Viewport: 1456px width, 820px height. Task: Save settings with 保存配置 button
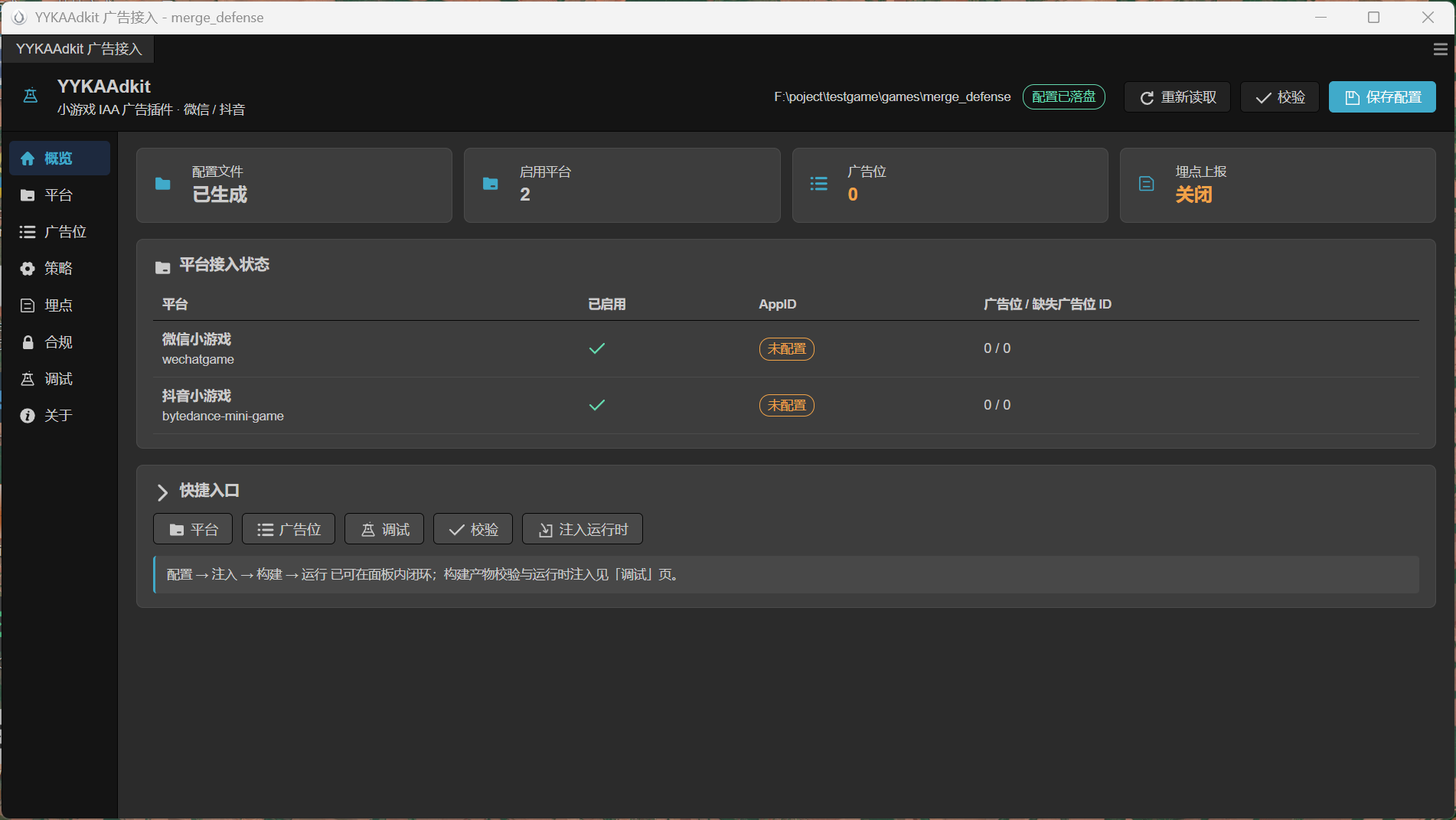(x=1383, y=97)
